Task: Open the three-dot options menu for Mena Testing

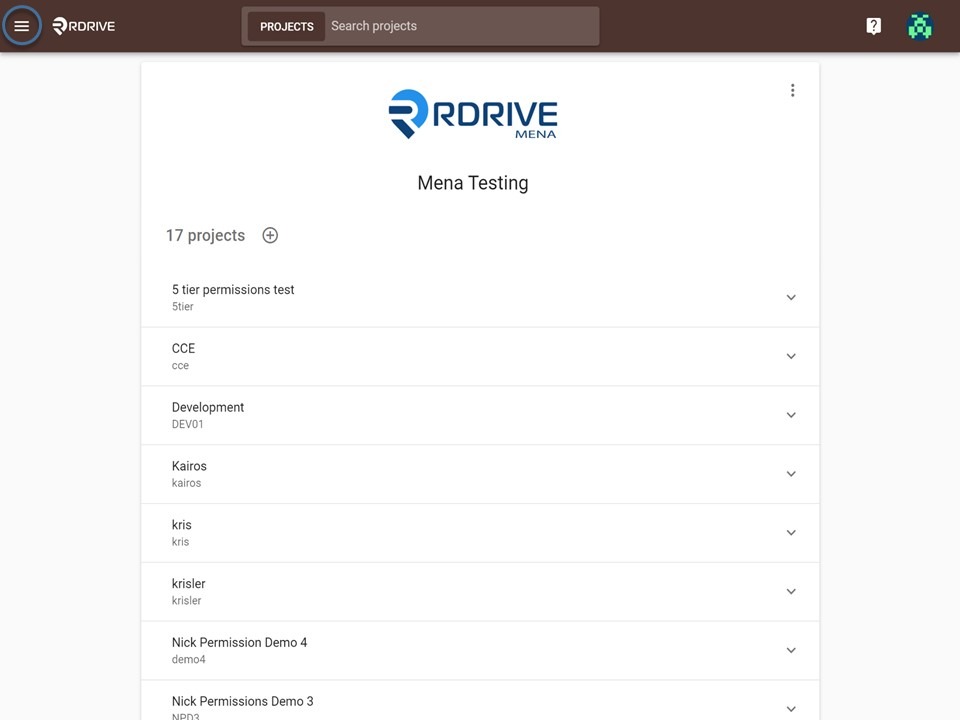Action: [792, 91]
